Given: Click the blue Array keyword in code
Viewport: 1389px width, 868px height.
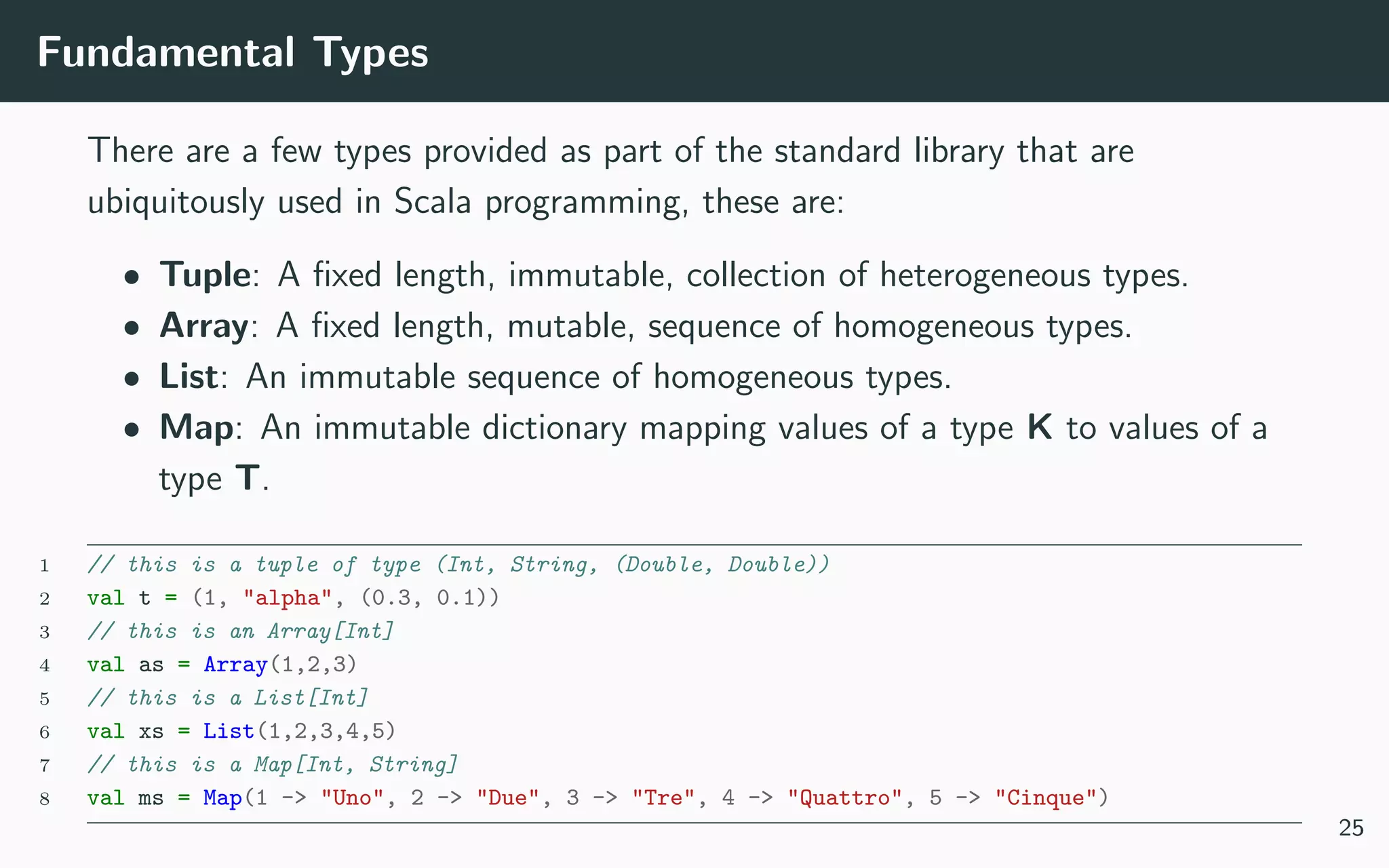Looking at the screenshot, I should (x=235, y=665).
